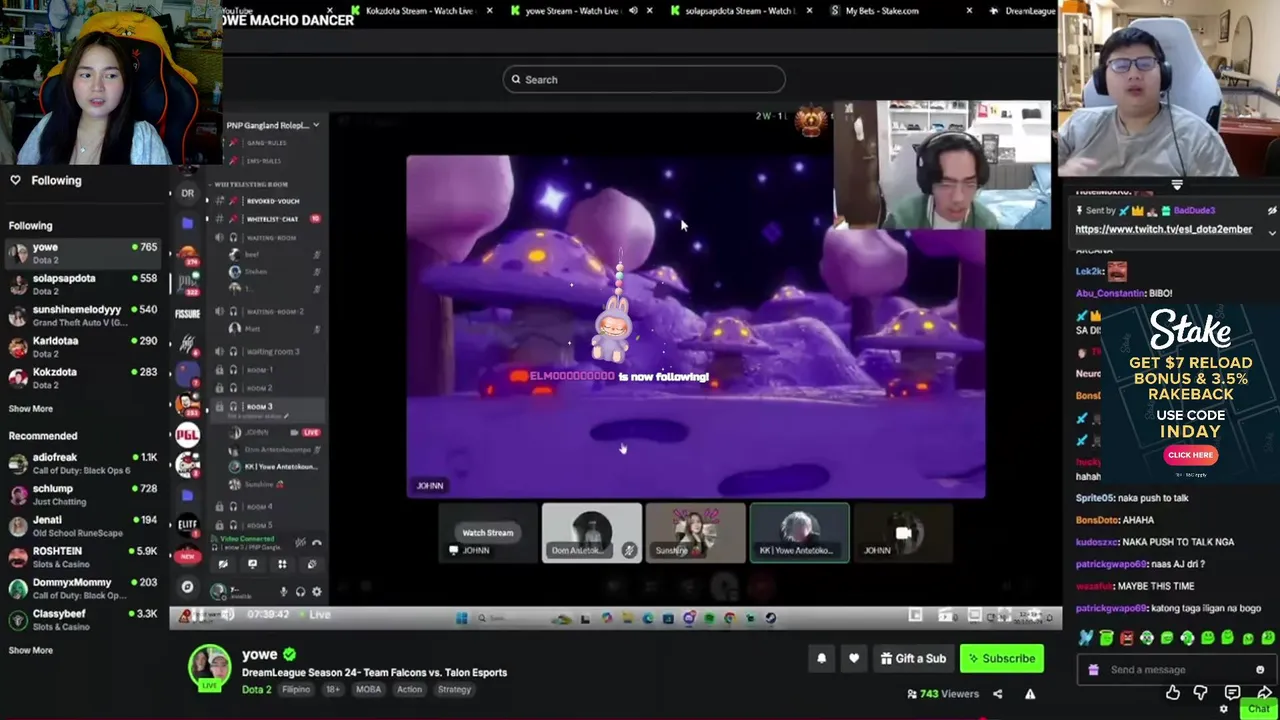This screenshot has height=720, width=1280.
Task: Select Sunshine participant tile
Action: pos(695,533)
